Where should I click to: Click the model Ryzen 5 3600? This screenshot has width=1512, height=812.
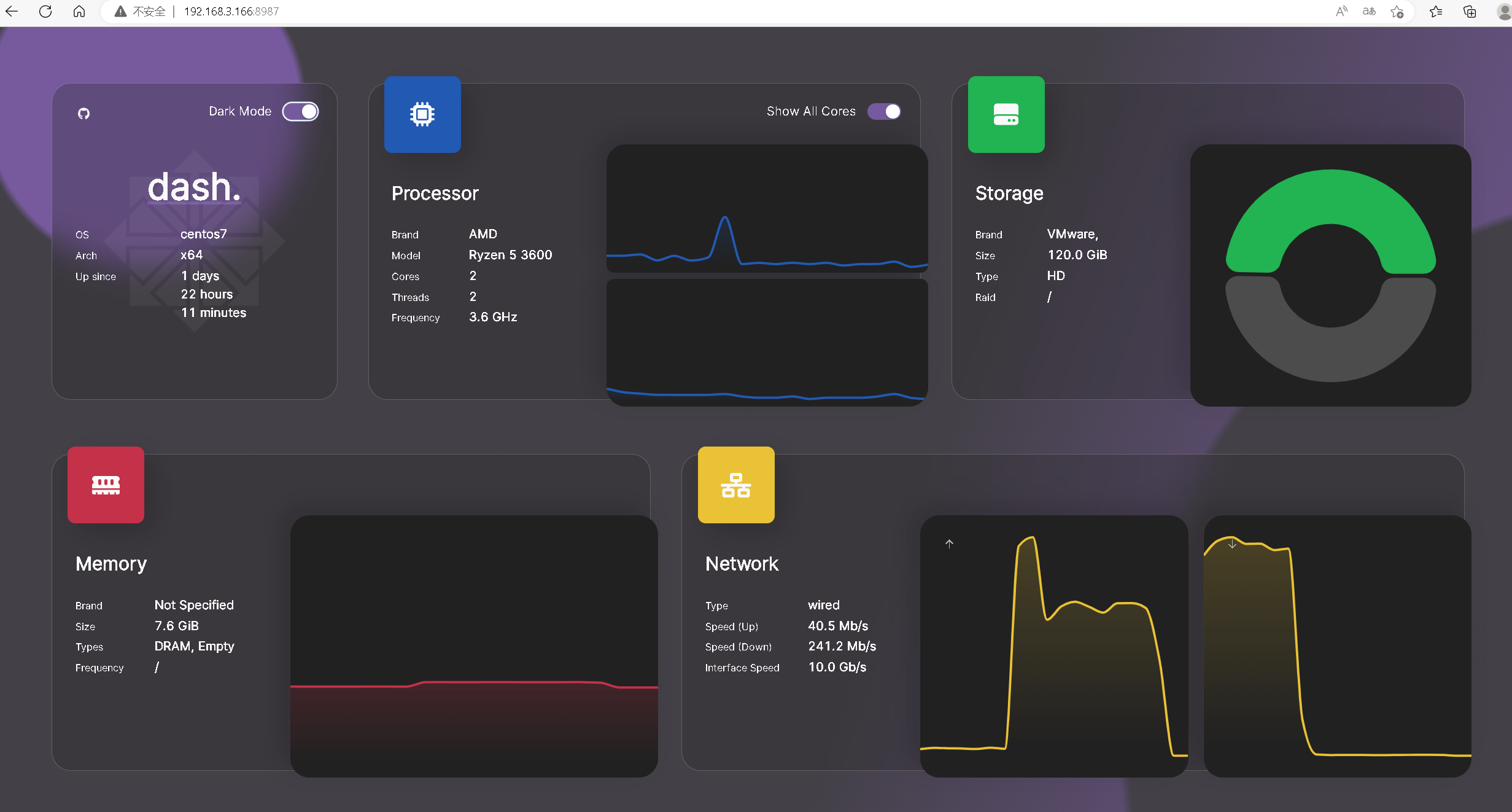tap(510, 255)
